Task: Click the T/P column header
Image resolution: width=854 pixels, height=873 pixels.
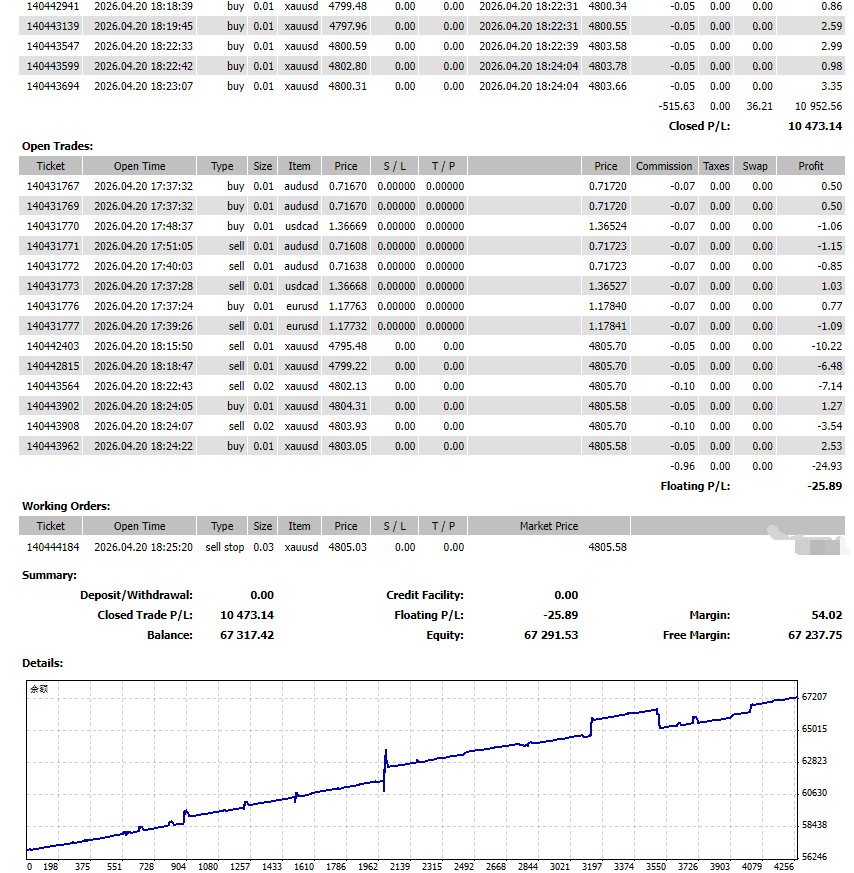Action: (440, 166)
